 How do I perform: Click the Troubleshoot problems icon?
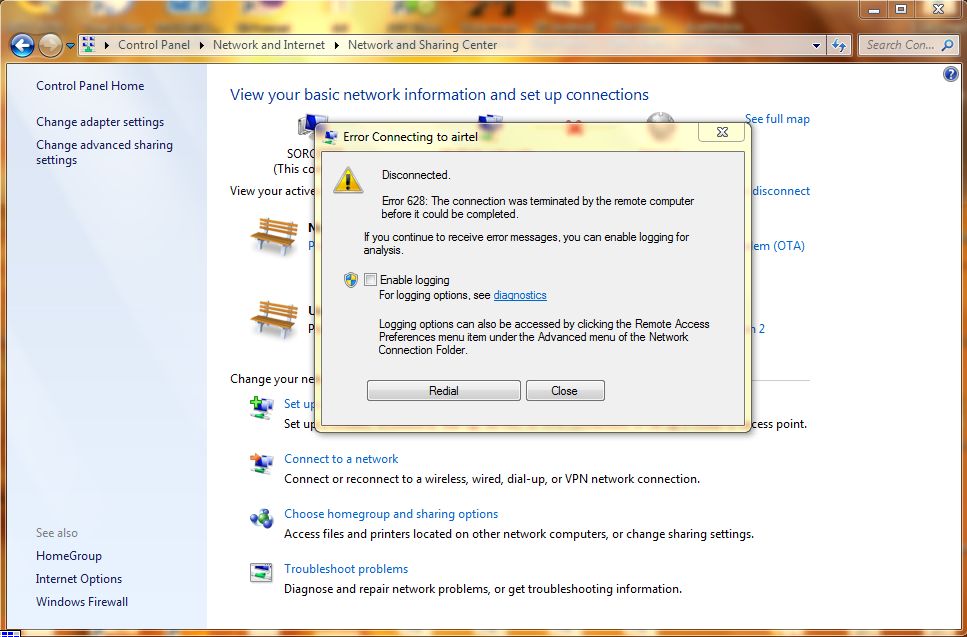coord(261,574)
